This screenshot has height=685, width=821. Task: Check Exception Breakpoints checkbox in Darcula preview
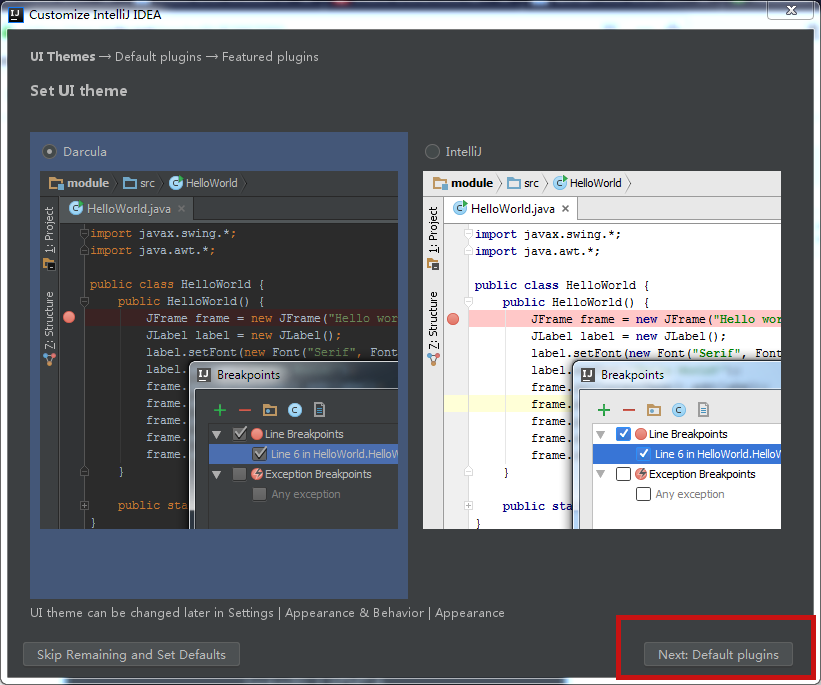coord(239,474)
